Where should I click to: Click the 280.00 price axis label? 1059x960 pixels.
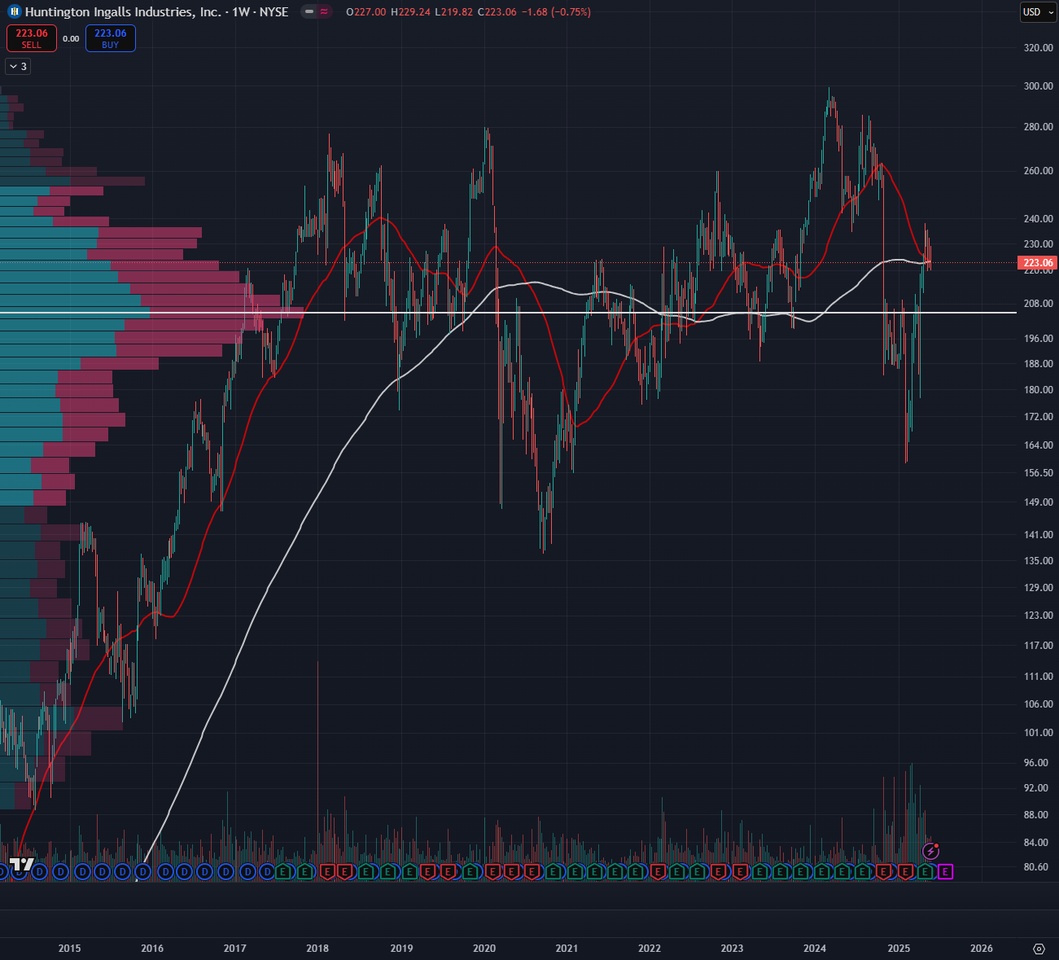click(1038, 127)
